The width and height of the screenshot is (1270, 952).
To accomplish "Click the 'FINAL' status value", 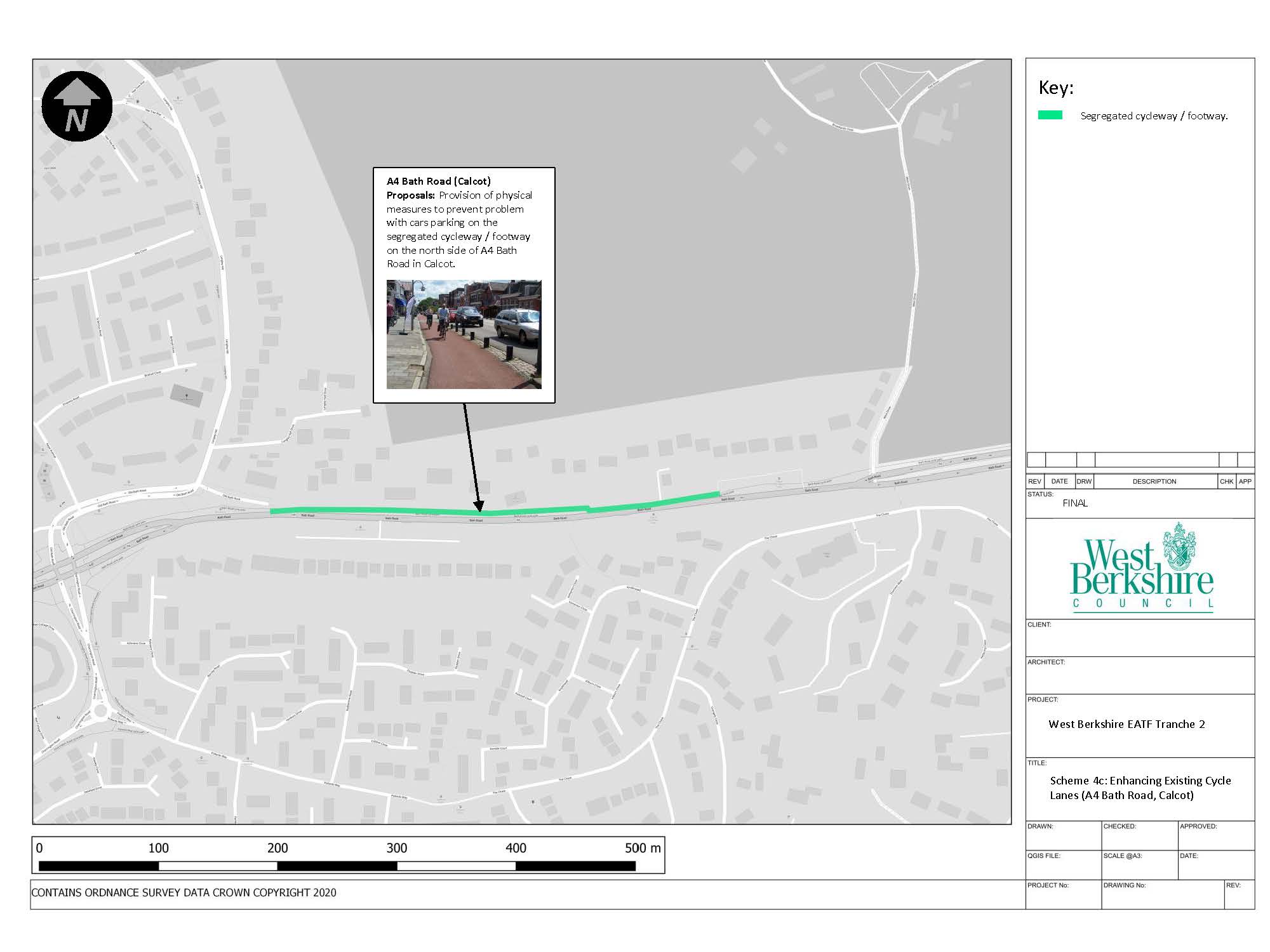I will (1075, 503).
